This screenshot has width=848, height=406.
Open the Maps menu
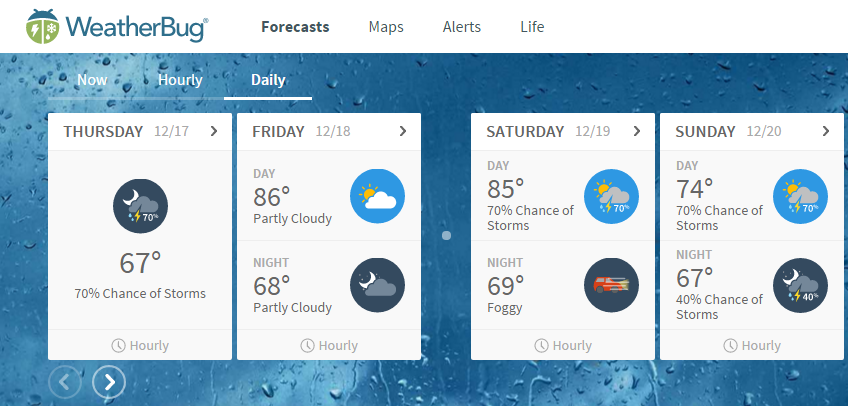(x=386, y=26)
